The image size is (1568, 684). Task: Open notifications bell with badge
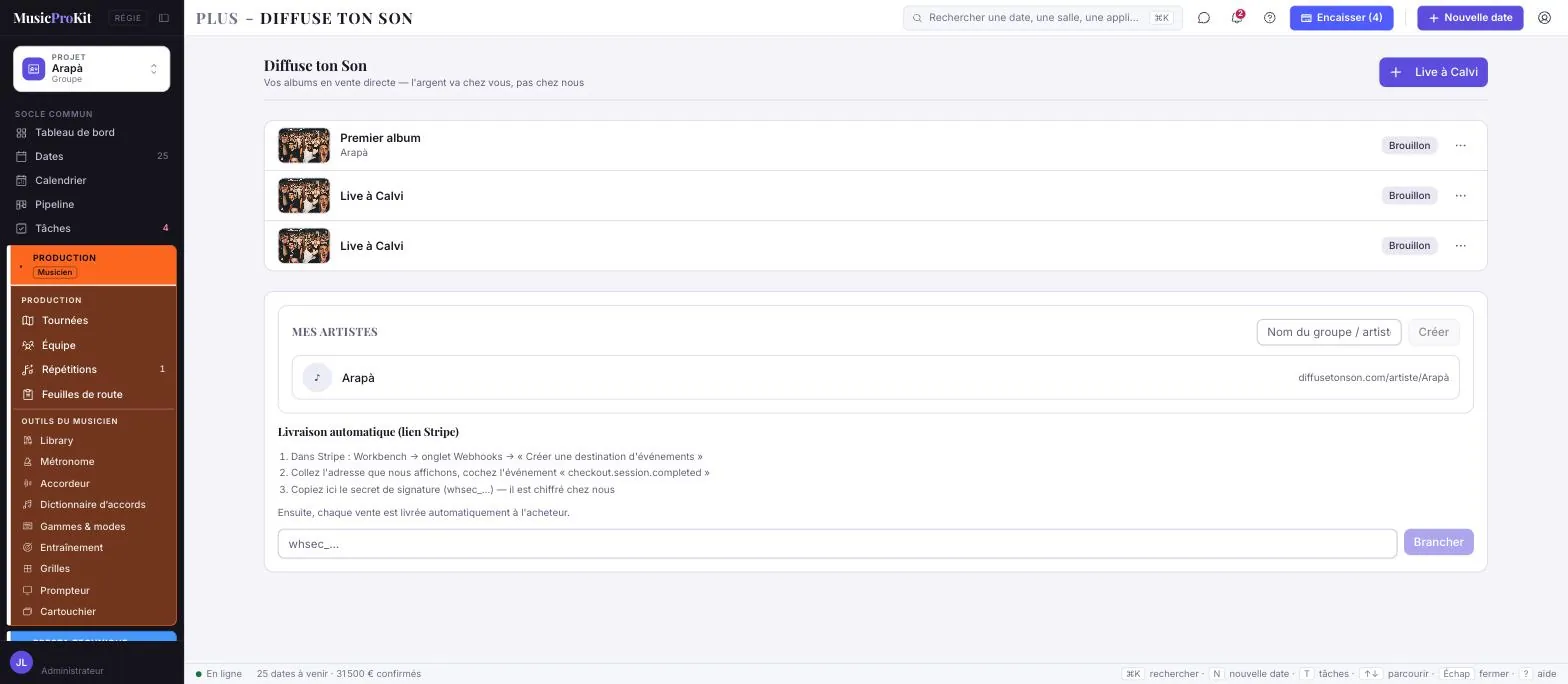(x=1237, y=18)
